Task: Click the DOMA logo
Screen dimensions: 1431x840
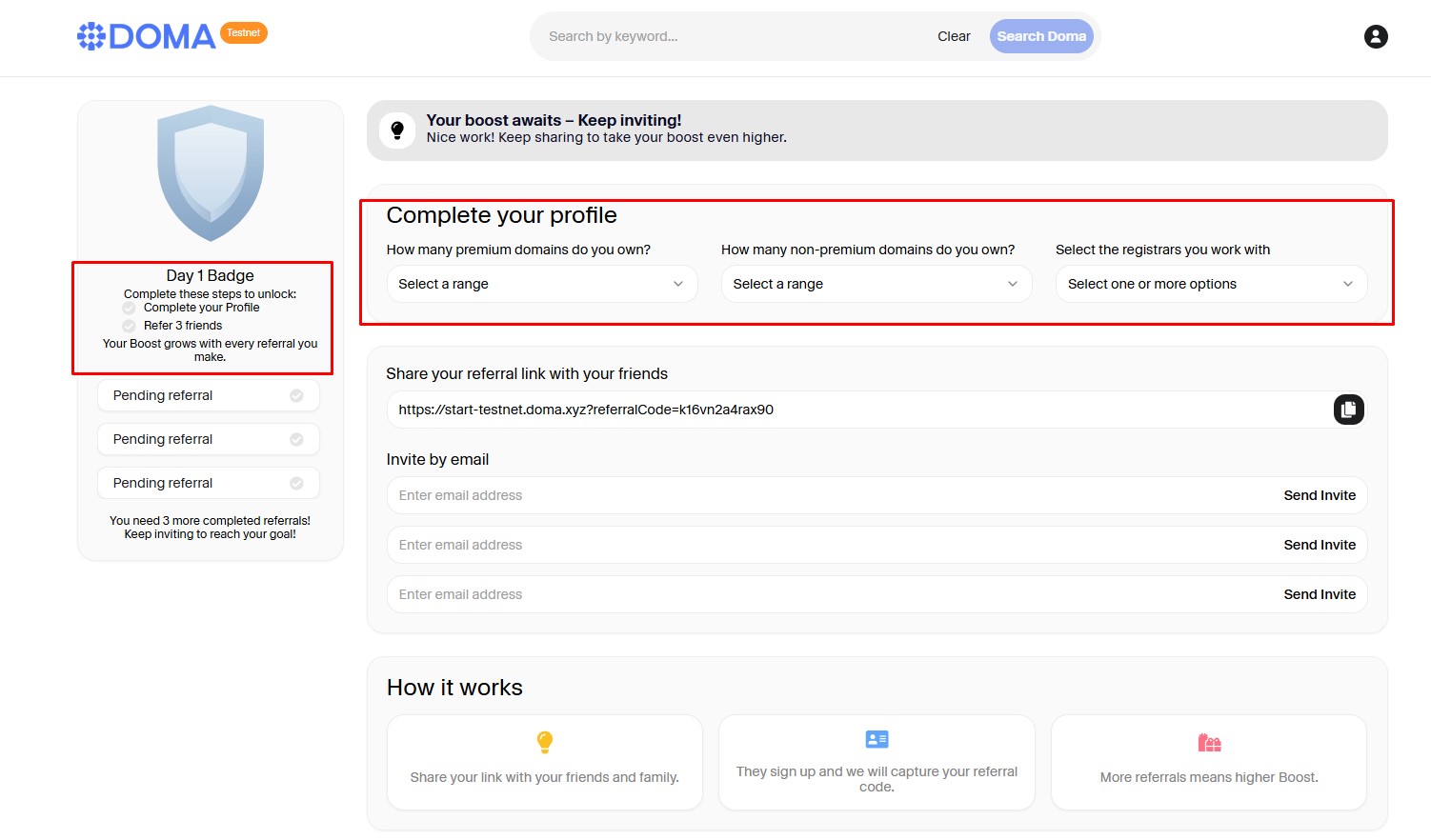Action: tap(147, 36)
